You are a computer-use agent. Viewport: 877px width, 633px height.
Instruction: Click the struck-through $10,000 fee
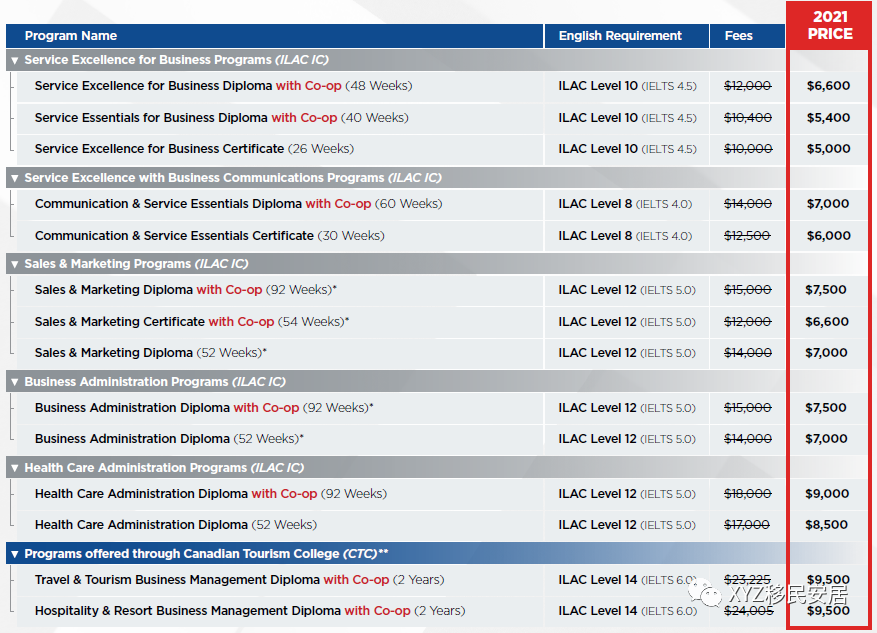(748, 149)
